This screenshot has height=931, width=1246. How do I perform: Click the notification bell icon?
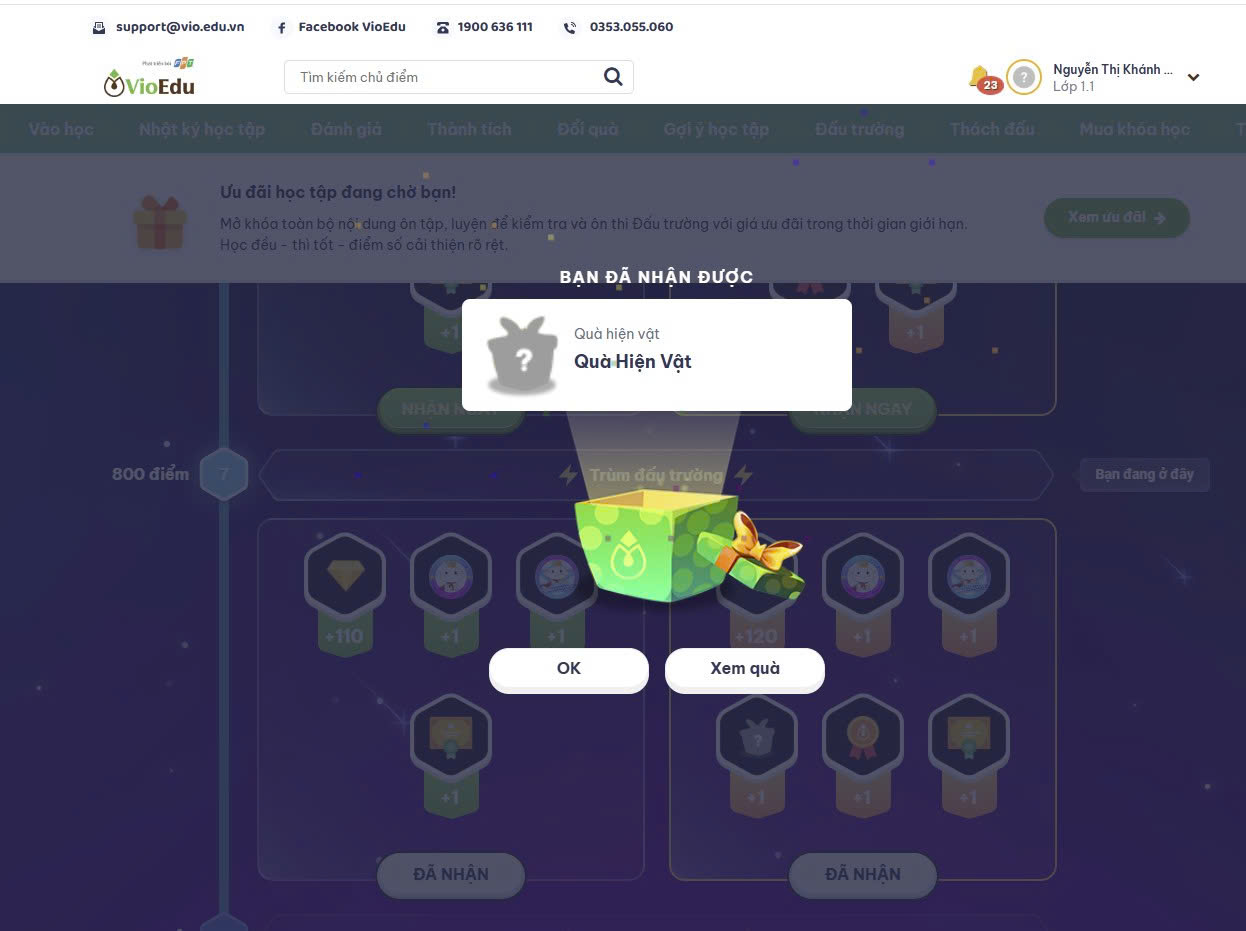[981, 77]
